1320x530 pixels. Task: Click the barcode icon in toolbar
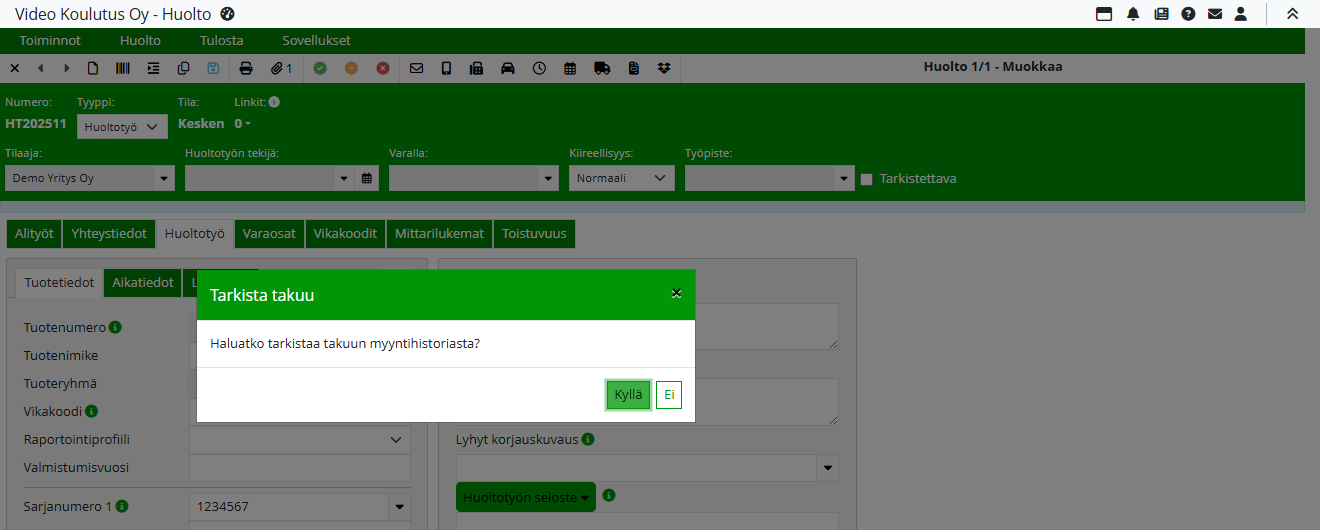pos(122,68)
